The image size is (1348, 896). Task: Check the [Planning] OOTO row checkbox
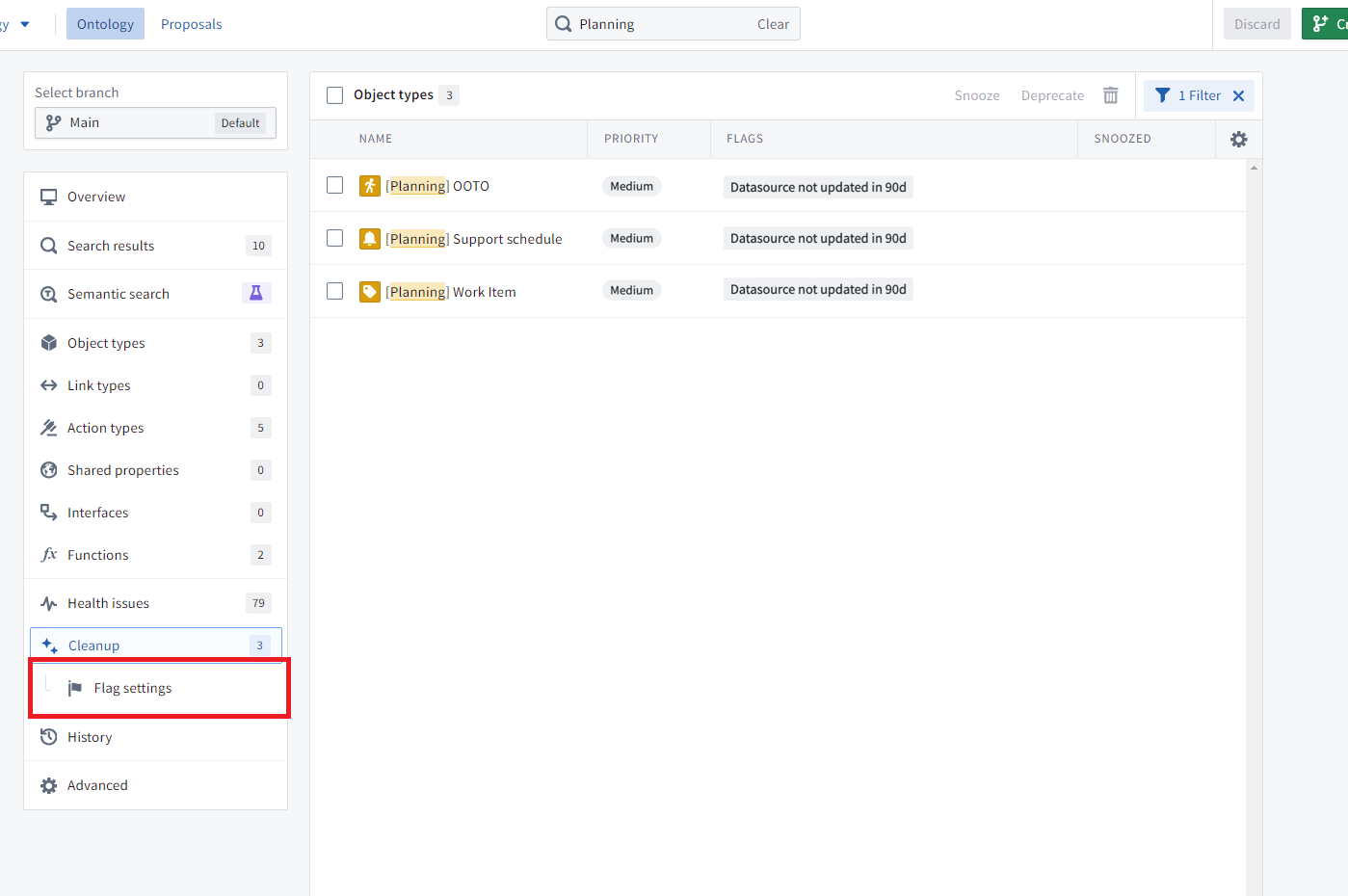coord(335,185)
